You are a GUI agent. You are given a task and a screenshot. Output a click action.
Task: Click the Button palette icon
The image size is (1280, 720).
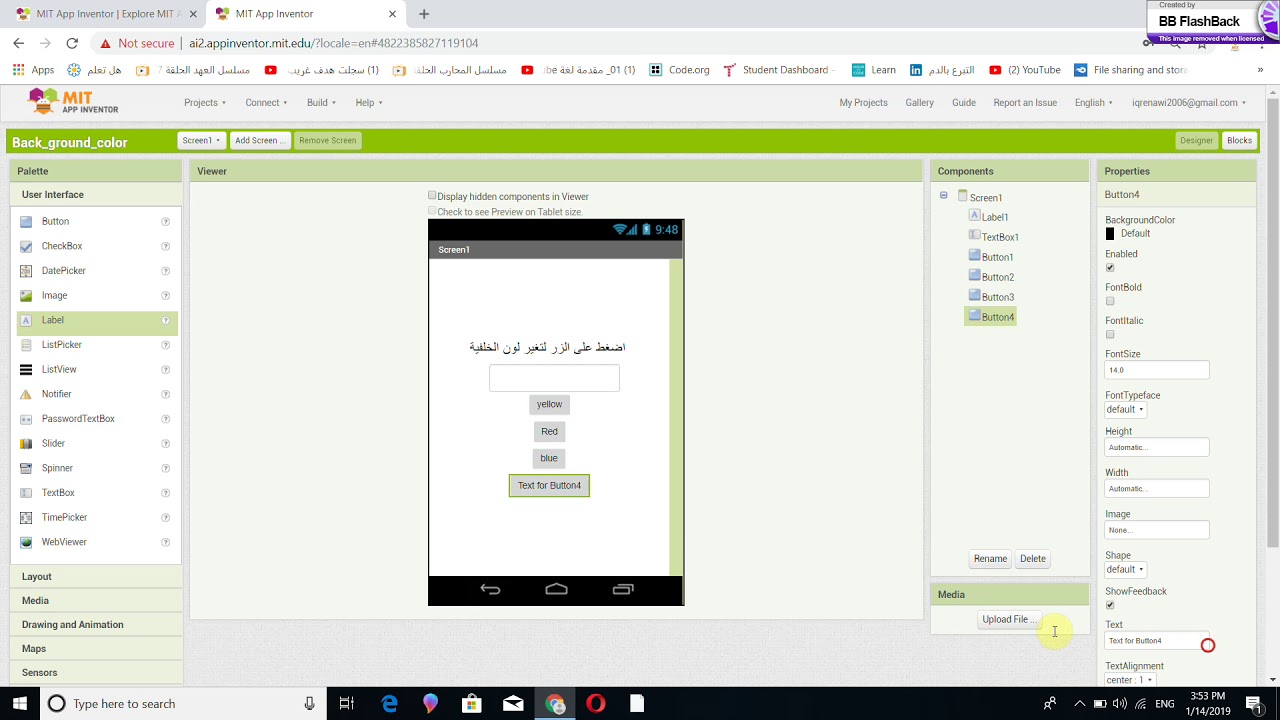click(26, 222)
